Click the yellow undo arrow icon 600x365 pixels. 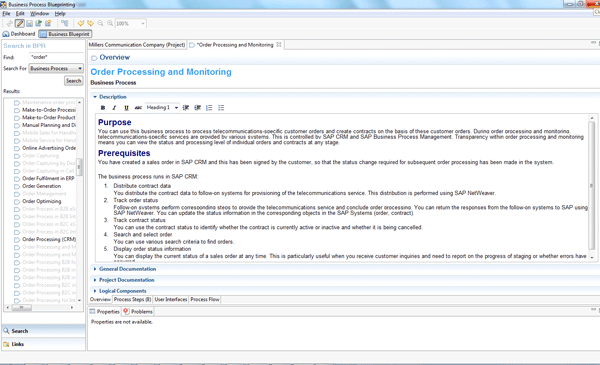point(81,23)
